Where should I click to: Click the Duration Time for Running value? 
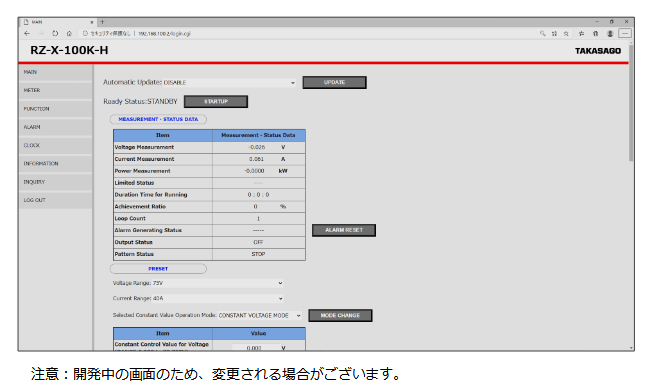(x=258, y=195)
